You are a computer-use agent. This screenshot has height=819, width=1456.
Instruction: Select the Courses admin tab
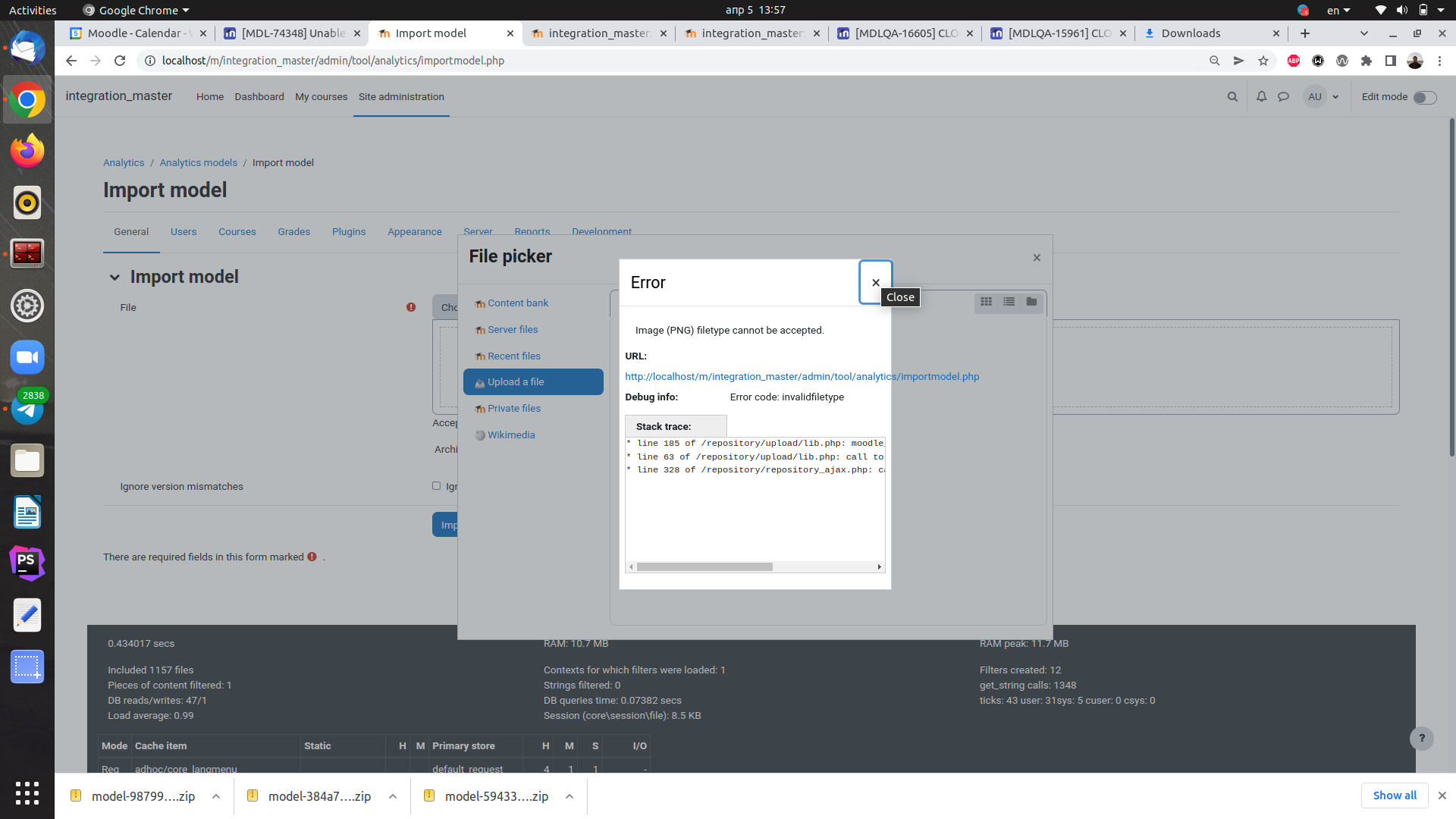(237, 232)
